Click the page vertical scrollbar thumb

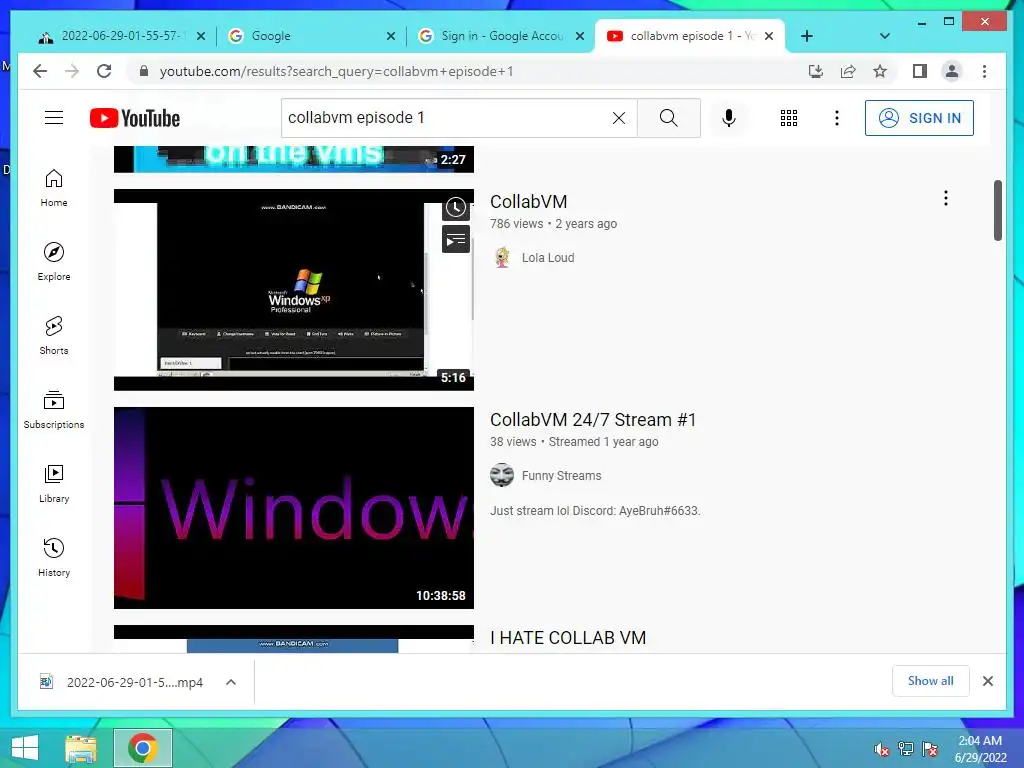(997, 210)
